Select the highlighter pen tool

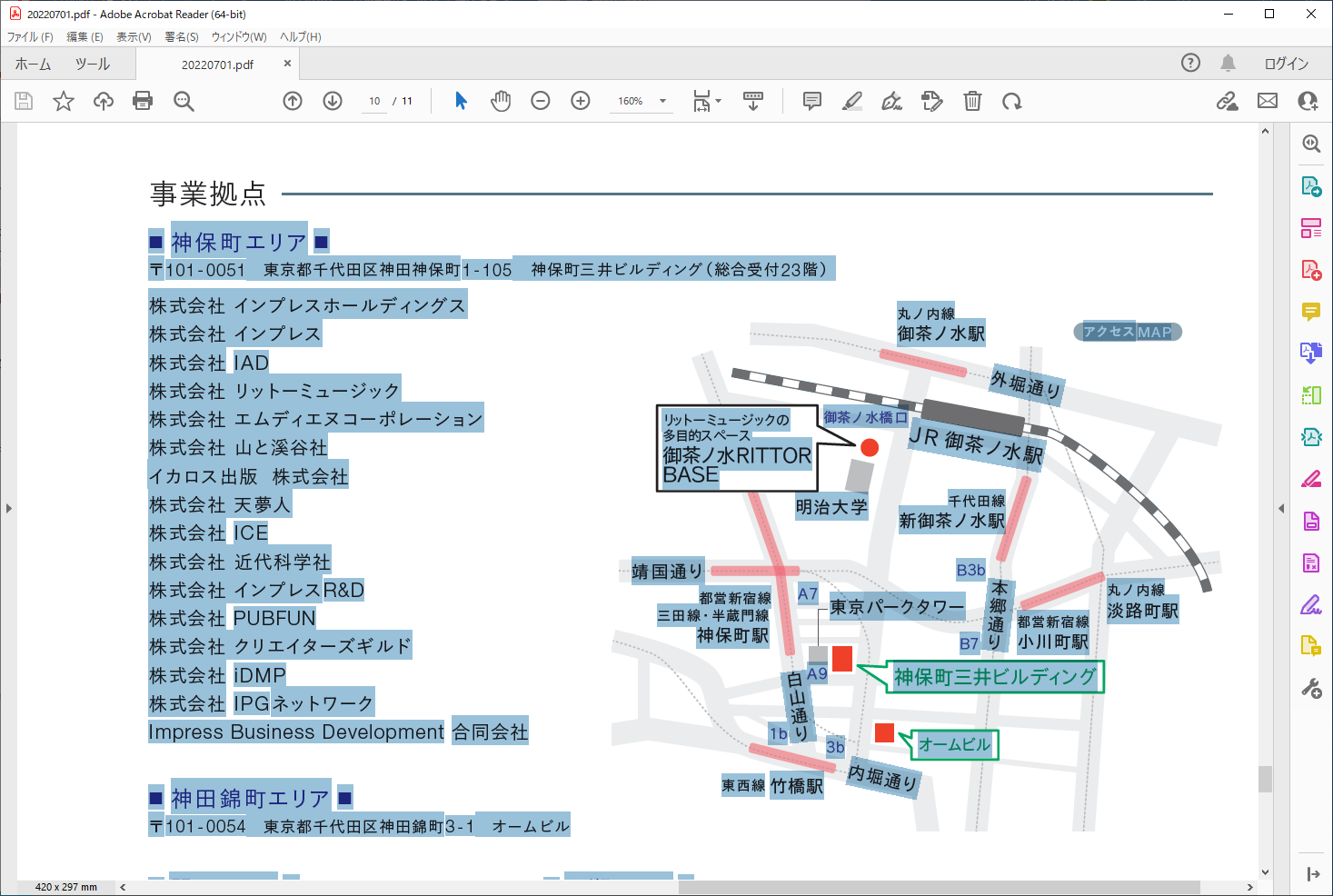[x=852, y=101]
